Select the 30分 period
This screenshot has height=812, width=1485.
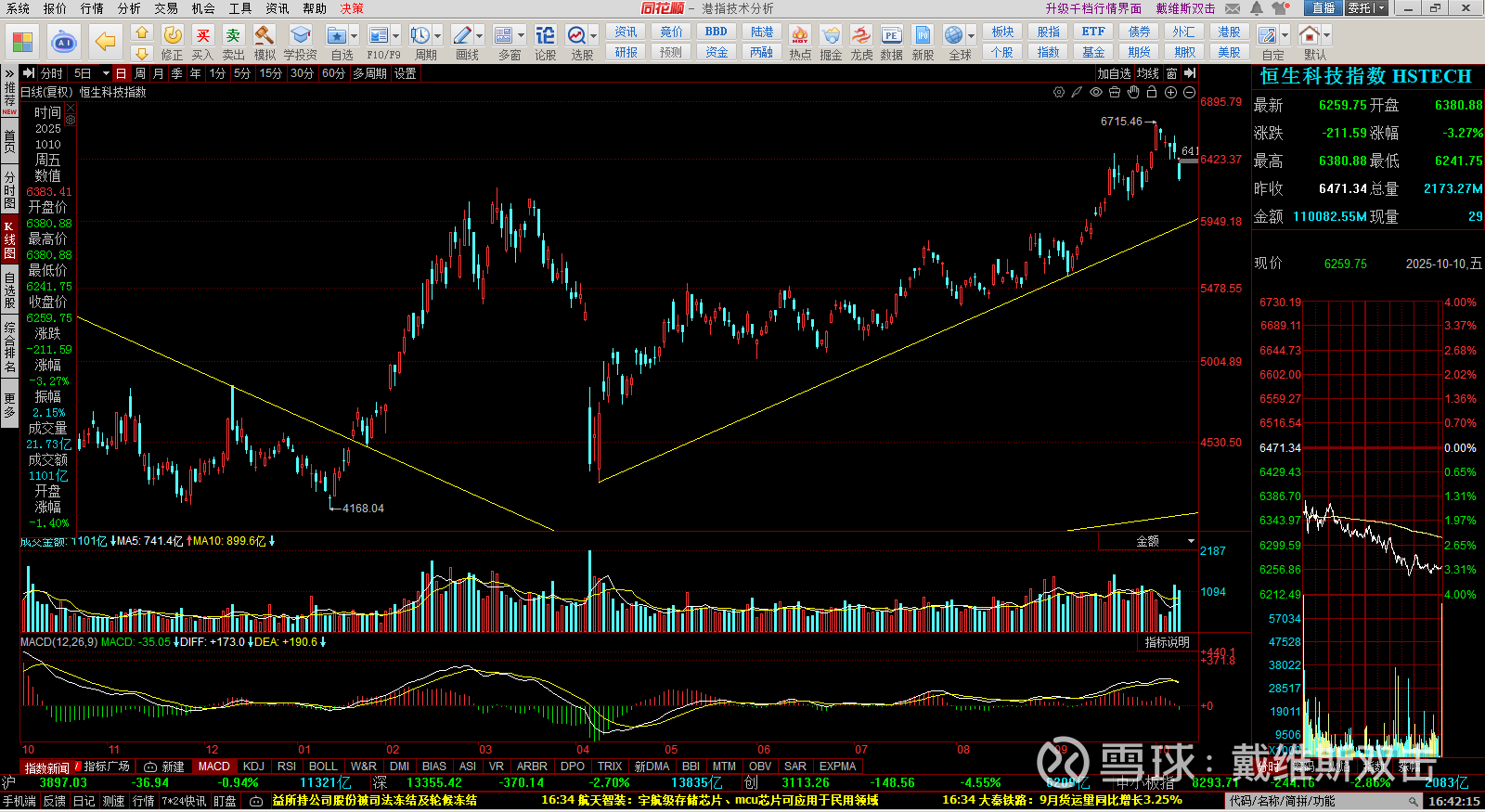coord(302,73)
